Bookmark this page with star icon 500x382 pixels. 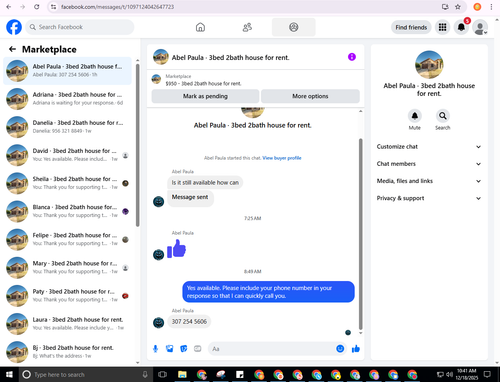point(458,7)
